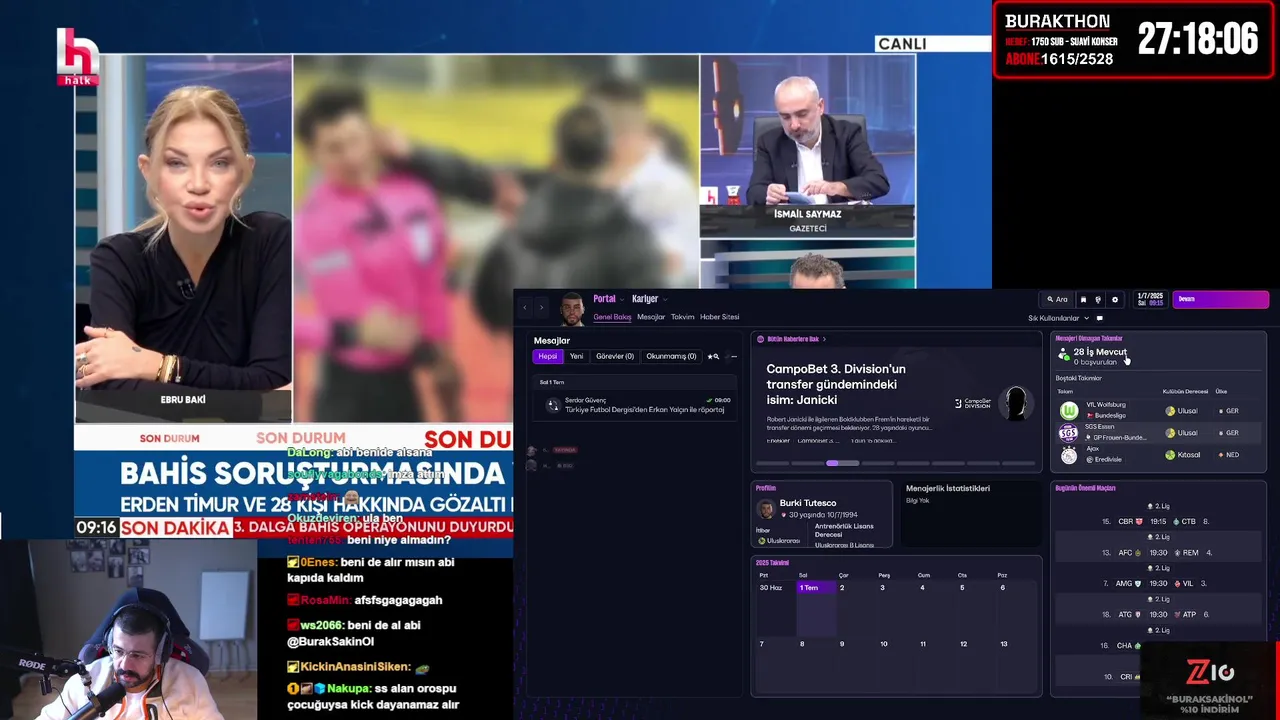This screenshot has width=1280, height=720.
Task: Click the Menajerlik İstatistikleri heading
Action: pyautogui.click(x=948, y=488)
